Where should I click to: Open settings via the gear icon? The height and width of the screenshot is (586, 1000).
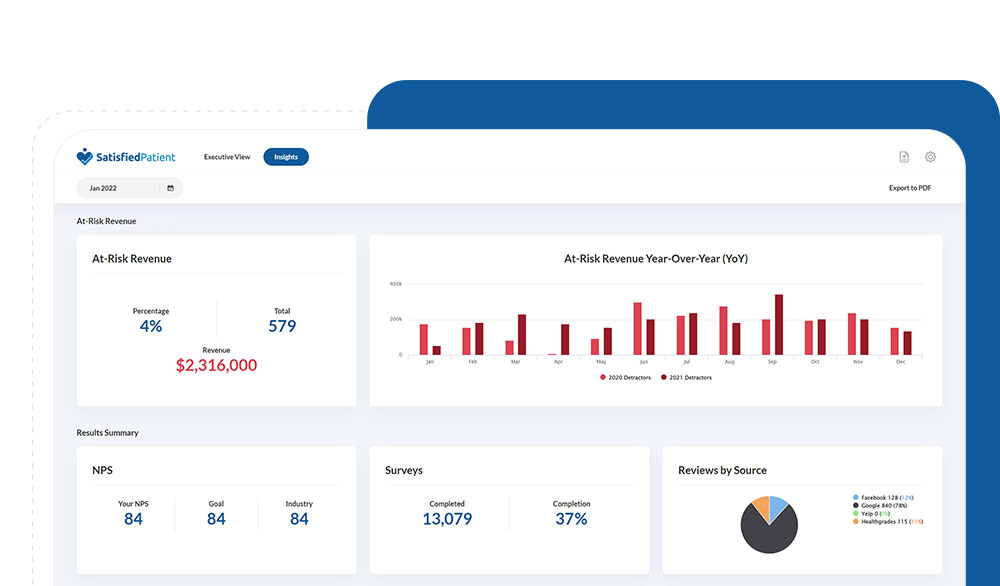pyautogui.click(x=930, y=157)
